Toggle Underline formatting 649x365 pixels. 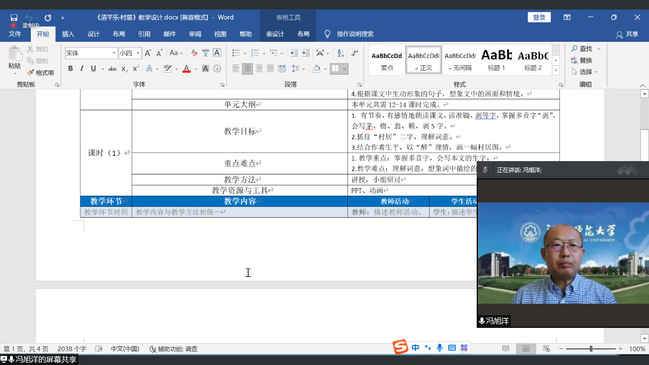pos(93,69)
